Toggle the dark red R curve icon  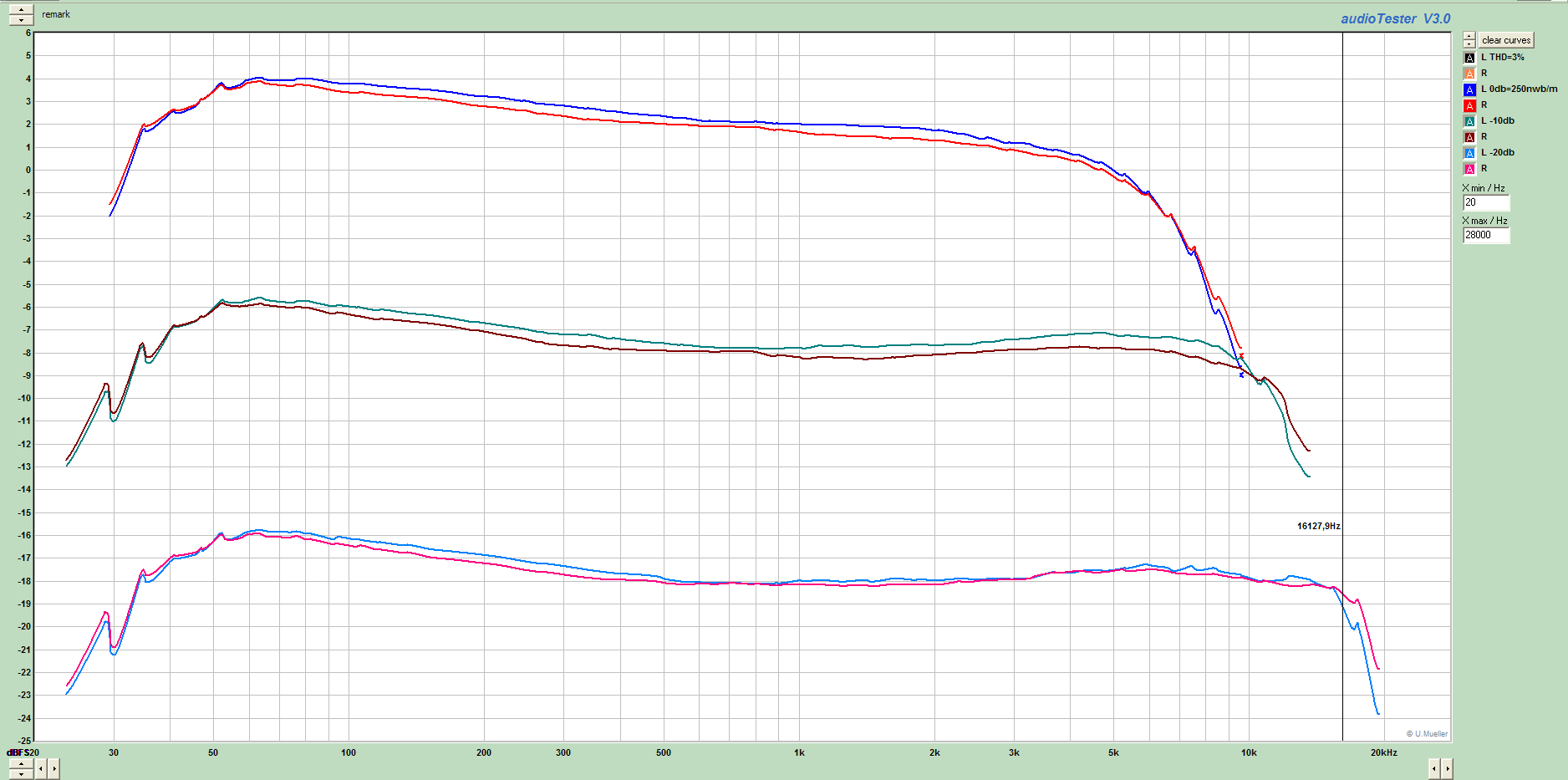(1469, 137)
